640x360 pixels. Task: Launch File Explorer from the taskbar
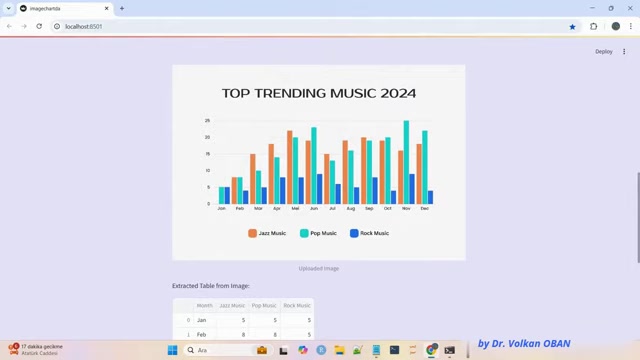click(339, 350)
